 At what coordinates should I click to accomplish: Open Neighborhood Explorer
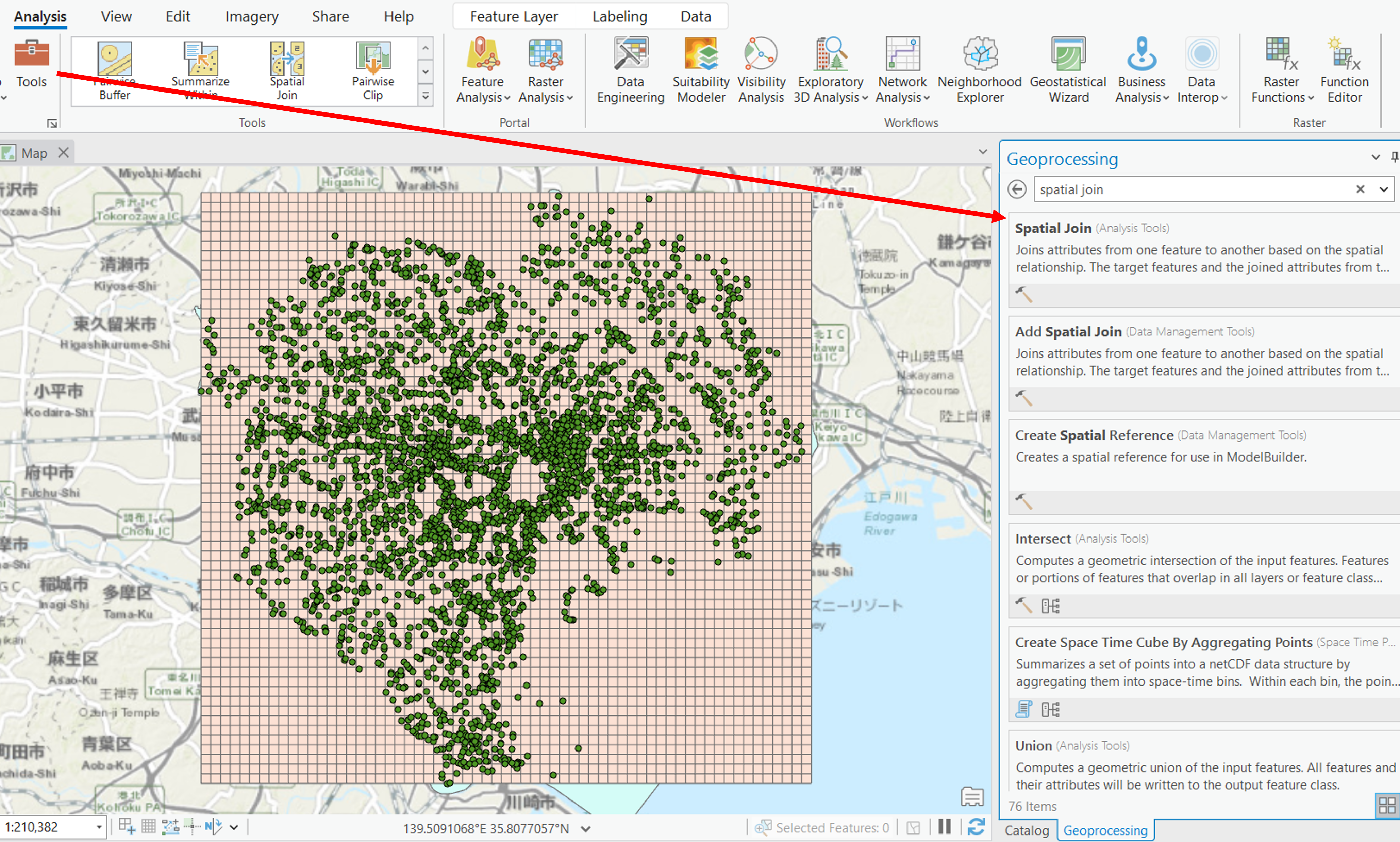[980, 70]
